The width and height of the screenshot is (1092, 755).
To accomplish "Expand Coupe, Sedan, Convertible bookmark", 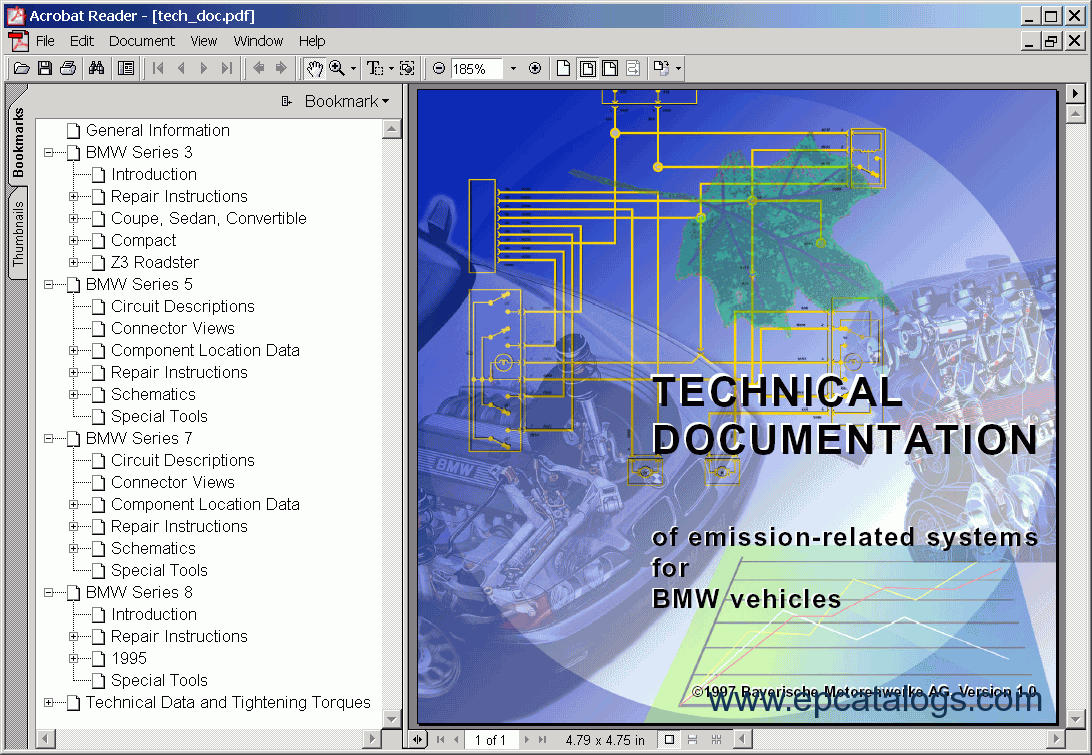I will point(74,219).
